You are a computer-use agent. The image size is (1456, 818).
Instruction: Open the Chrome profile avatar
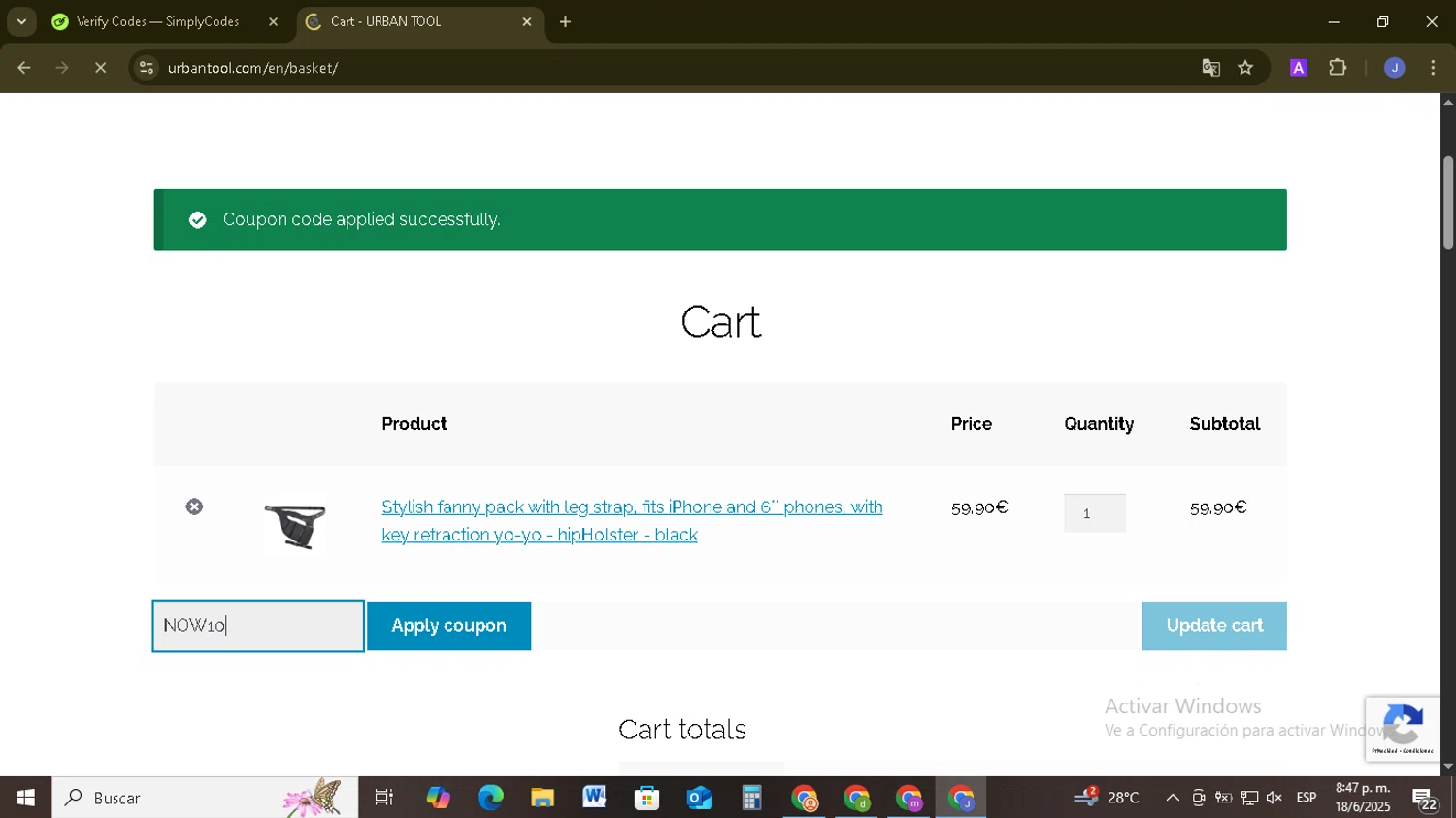(x=1394, y=68)
